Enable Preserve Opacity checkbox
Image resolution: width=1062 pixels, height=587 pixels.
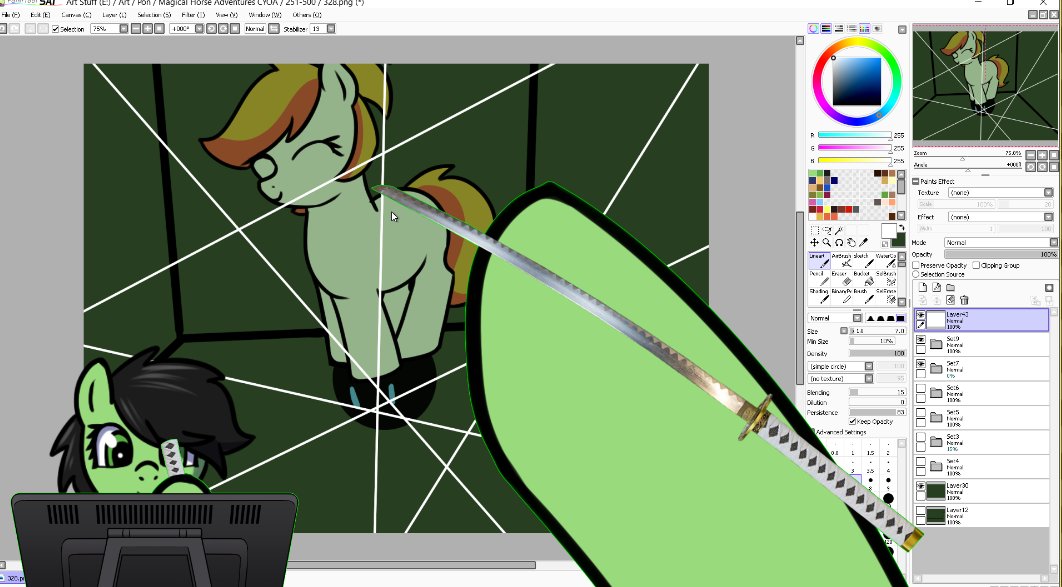pyautogui.click(x=916, y=265)
